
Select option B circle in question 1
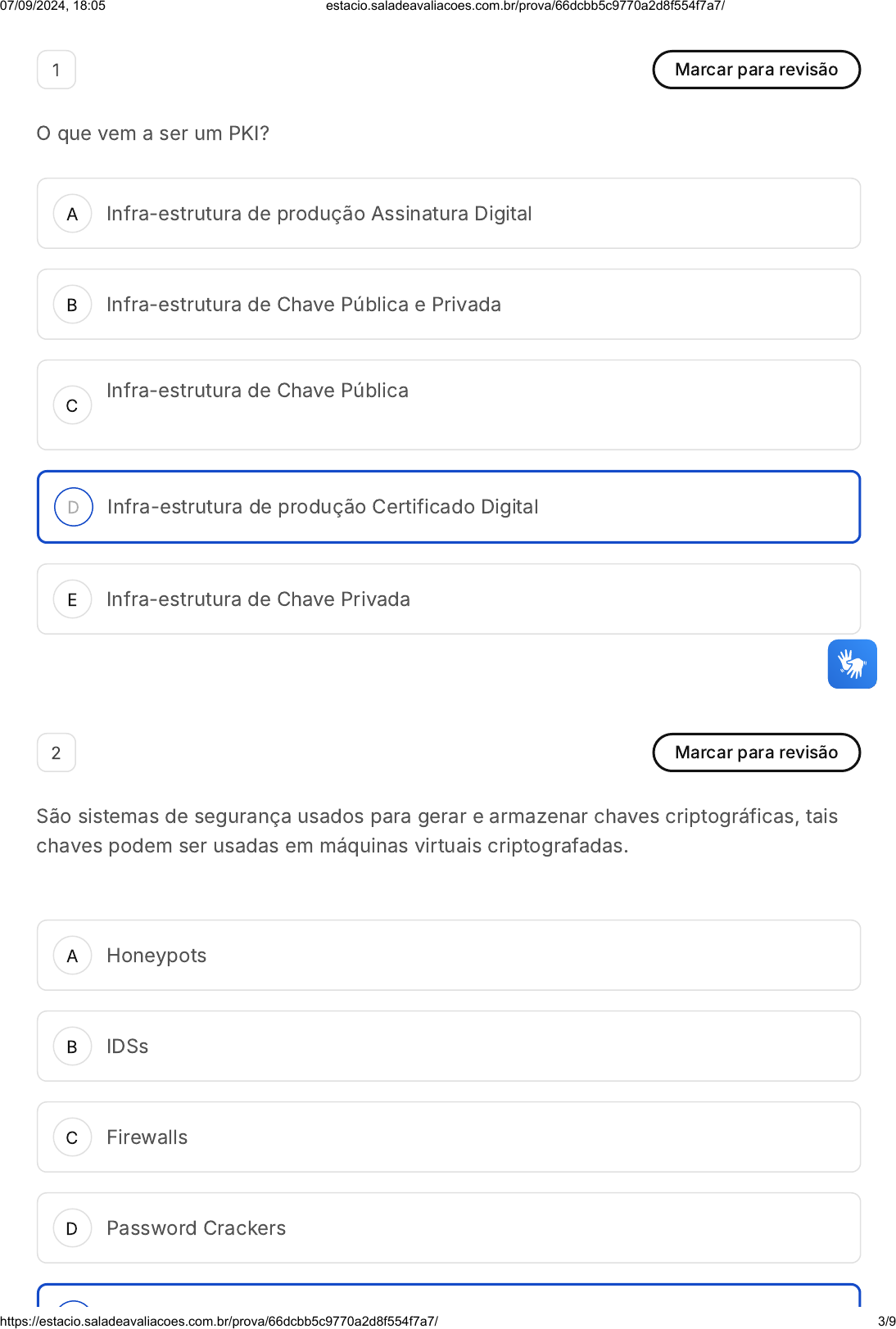(x=72, y=305)
